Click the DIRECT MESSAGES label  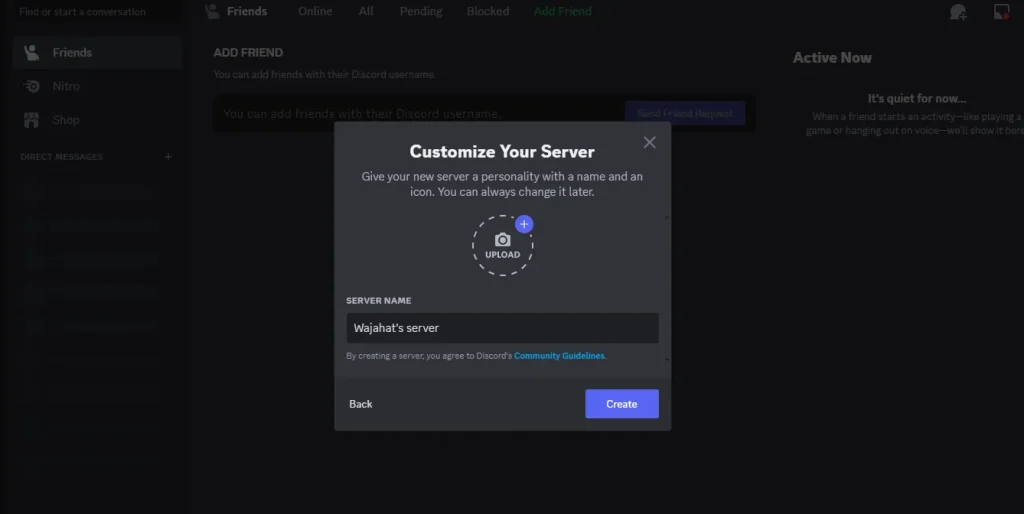coord(61,157)
